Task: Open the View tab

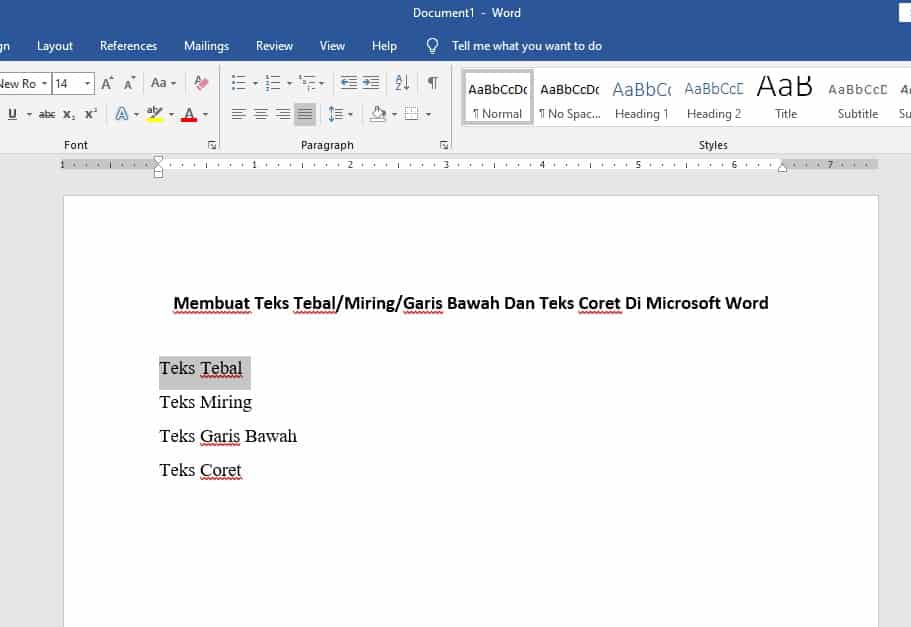Action: click(x=332, y=46)
